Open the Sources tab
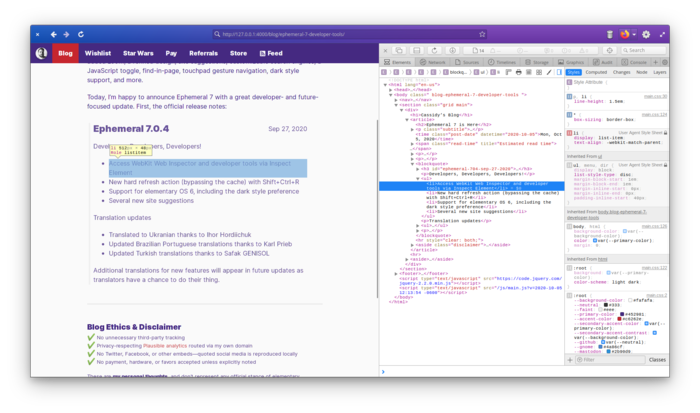The width and height of the screenshot is (700, 413). click(467, 63)
